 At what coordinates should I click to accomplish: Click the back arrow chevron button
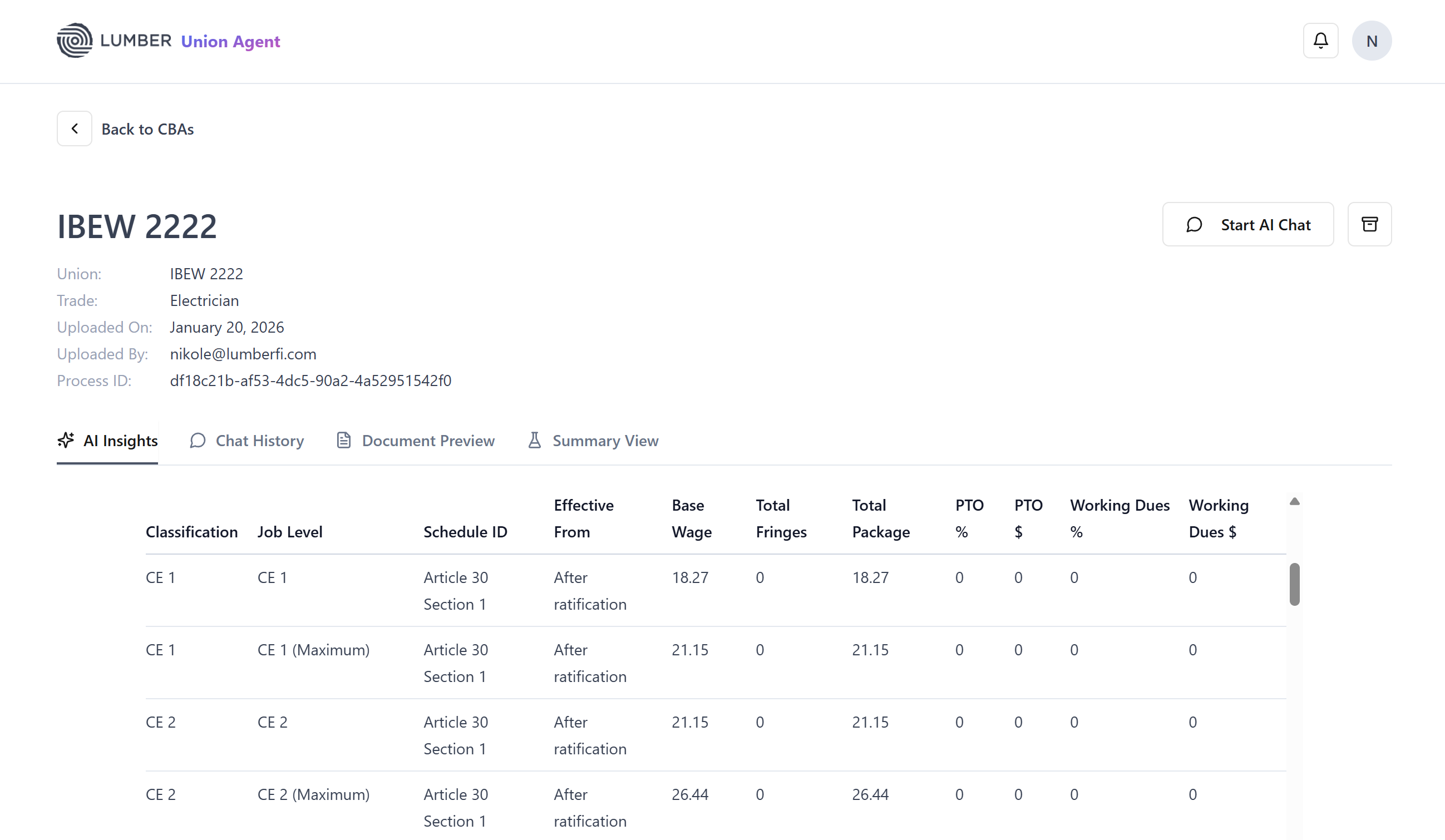click(x=75, y=129)
